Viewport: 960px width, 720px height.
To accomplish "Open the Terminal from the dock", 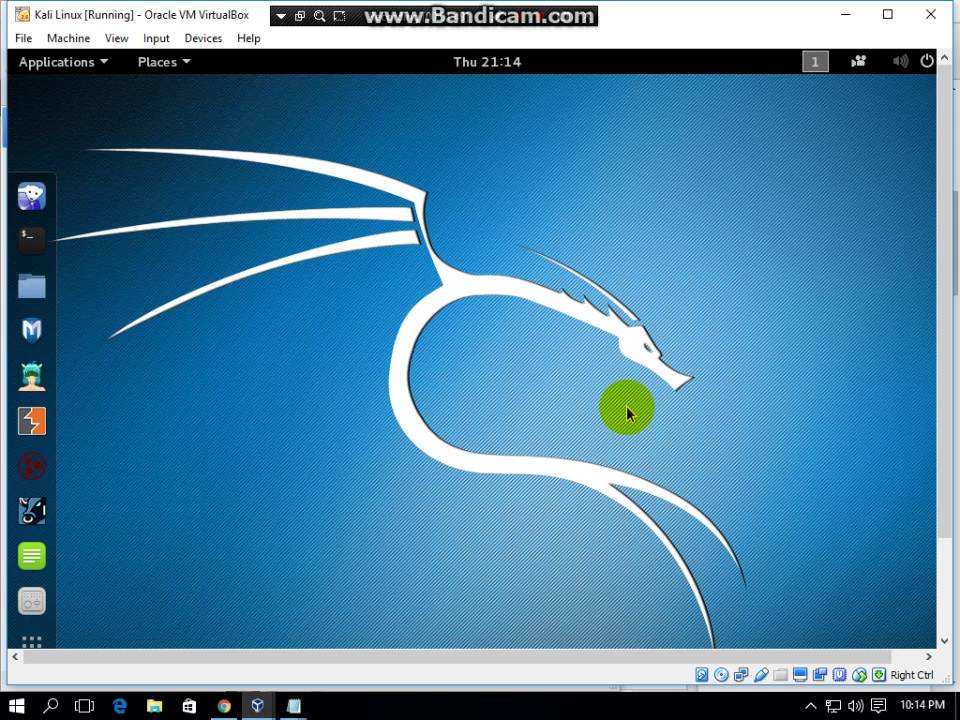I will (32, 240).
